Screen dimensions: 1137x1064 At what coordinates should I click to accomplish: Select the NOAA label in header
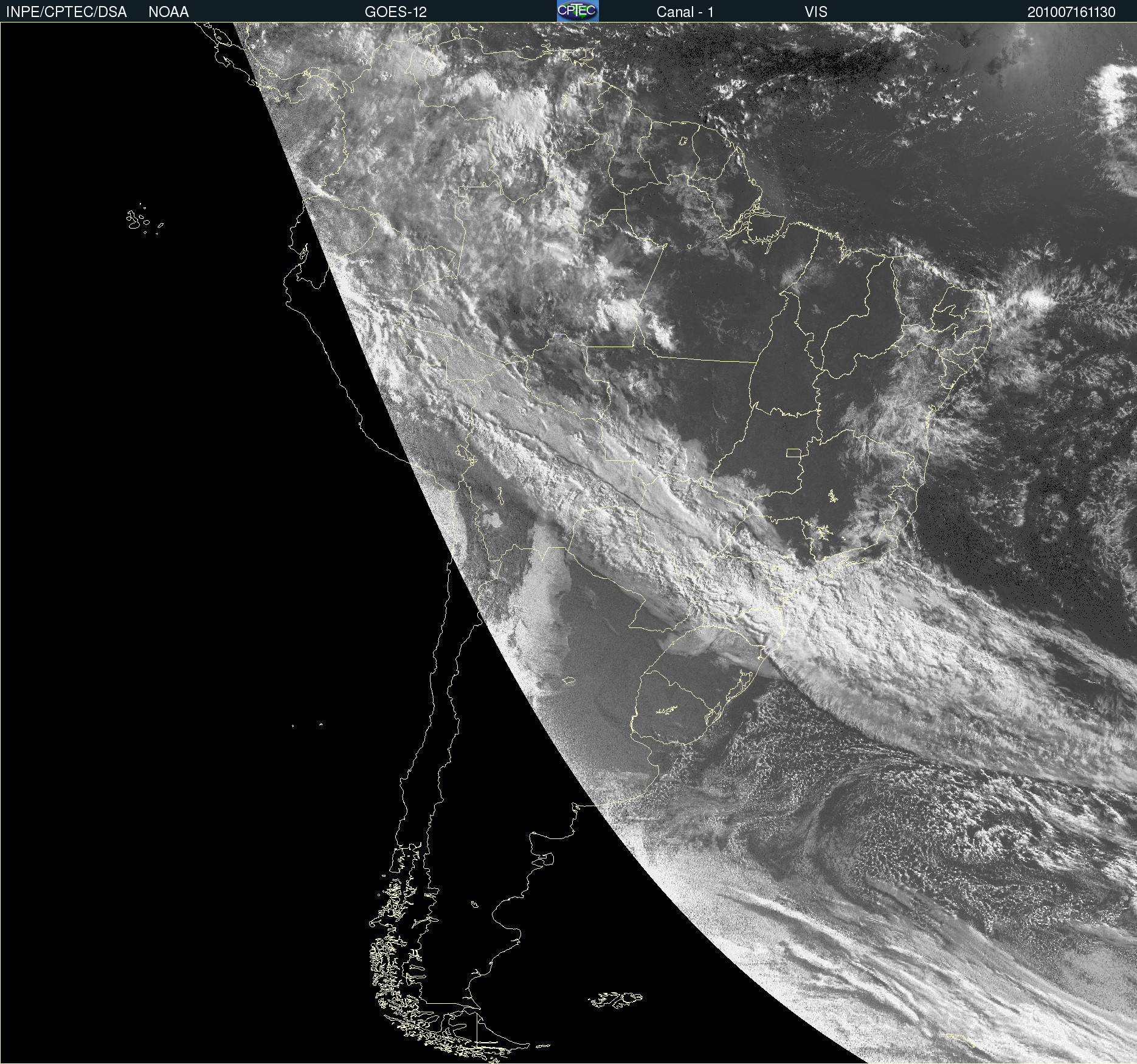click(168, 12)
